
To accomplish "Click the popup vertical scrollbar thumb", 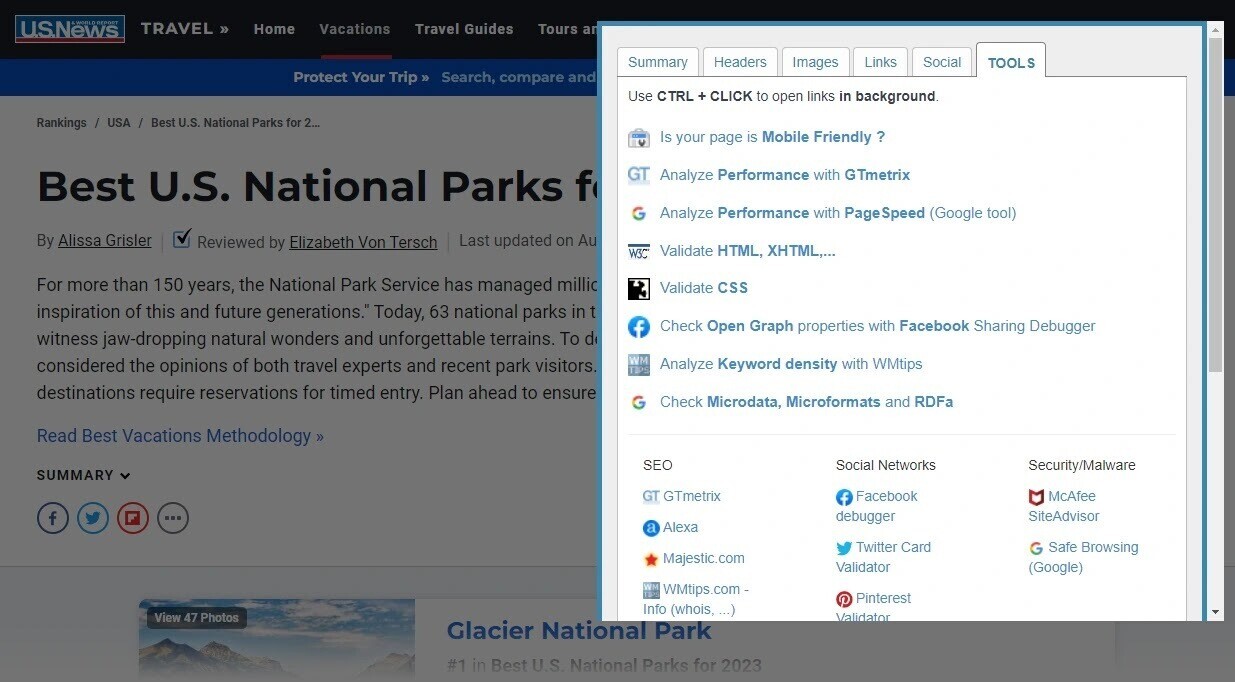I will coord(1215,205).
